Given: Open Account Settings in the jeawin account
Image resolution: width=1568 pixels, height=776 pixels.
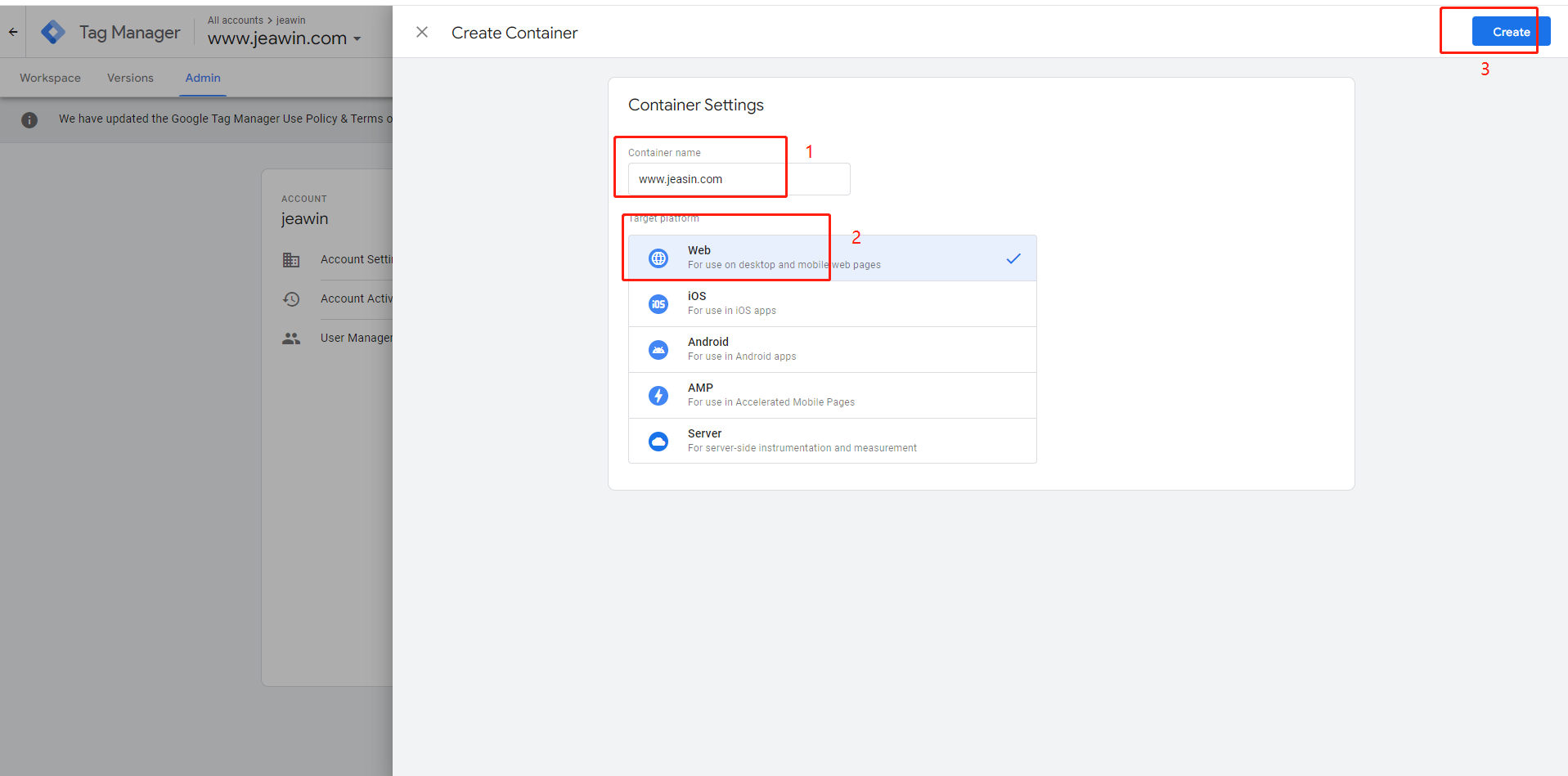Looking at the screenshot, I should (357, 259).
